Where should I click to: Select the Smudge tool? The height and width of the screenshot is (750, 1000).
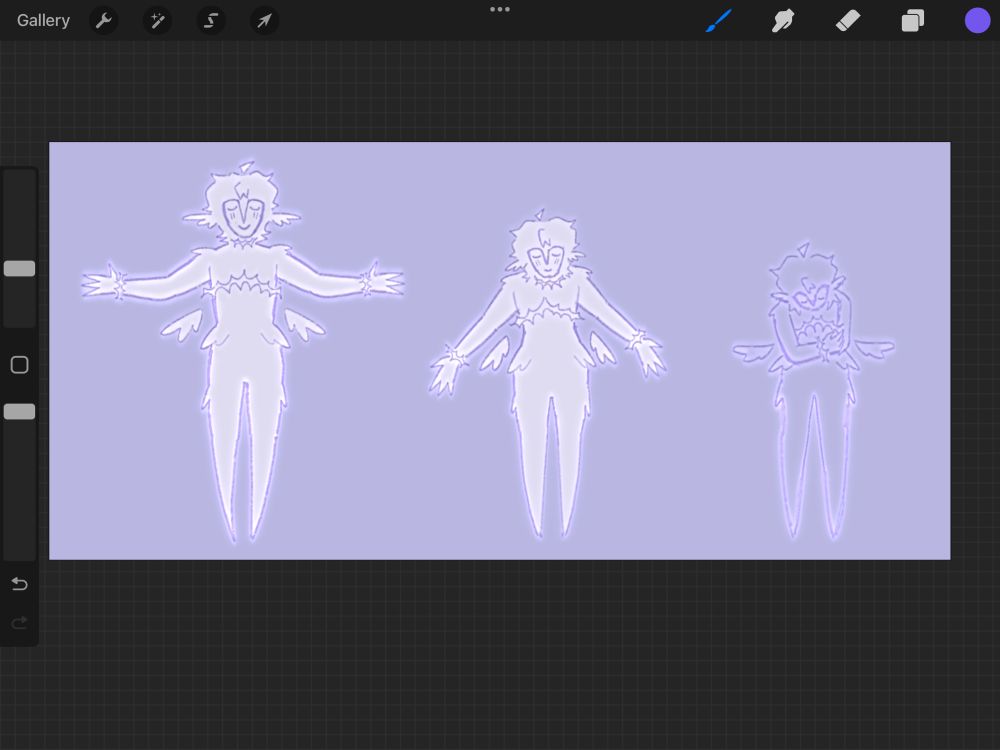(783, 21)
